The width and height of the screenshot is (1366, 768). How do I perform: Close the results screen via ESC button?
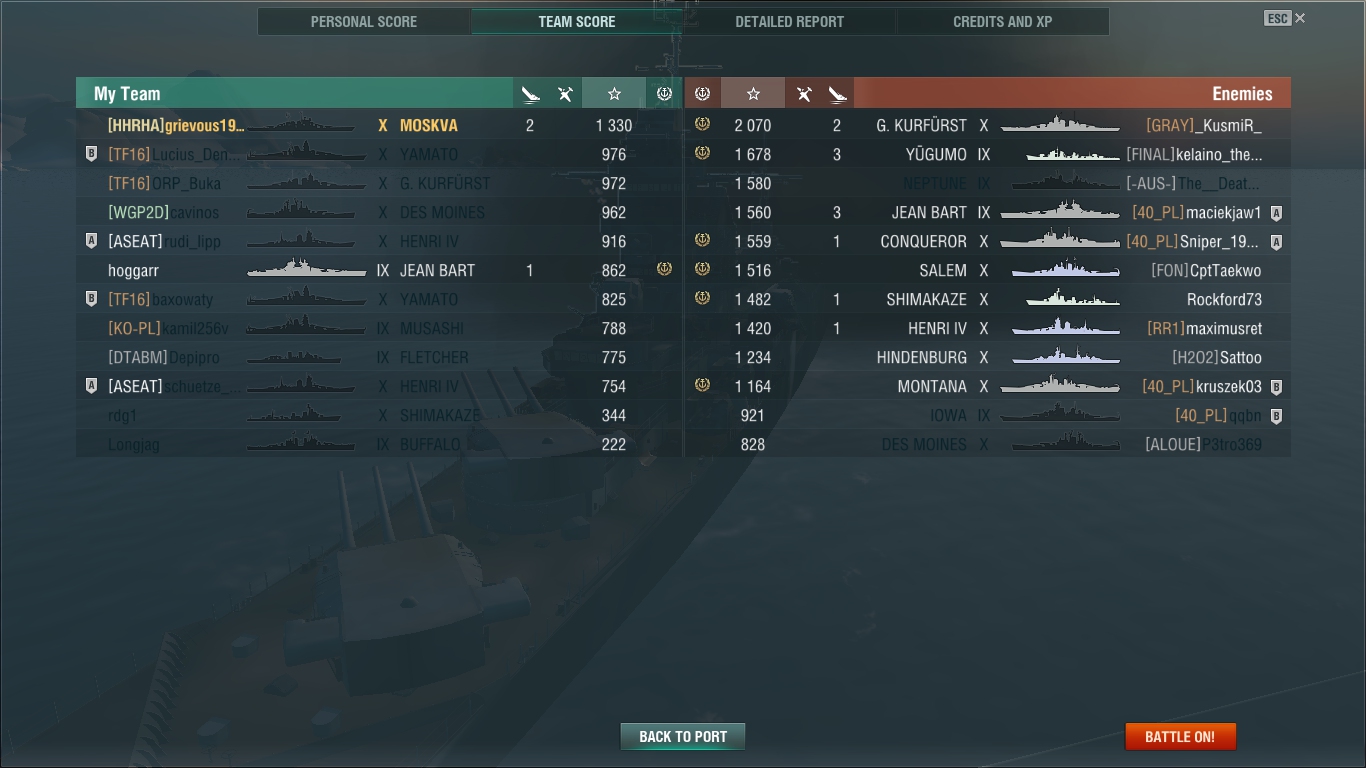point(1285,18)
